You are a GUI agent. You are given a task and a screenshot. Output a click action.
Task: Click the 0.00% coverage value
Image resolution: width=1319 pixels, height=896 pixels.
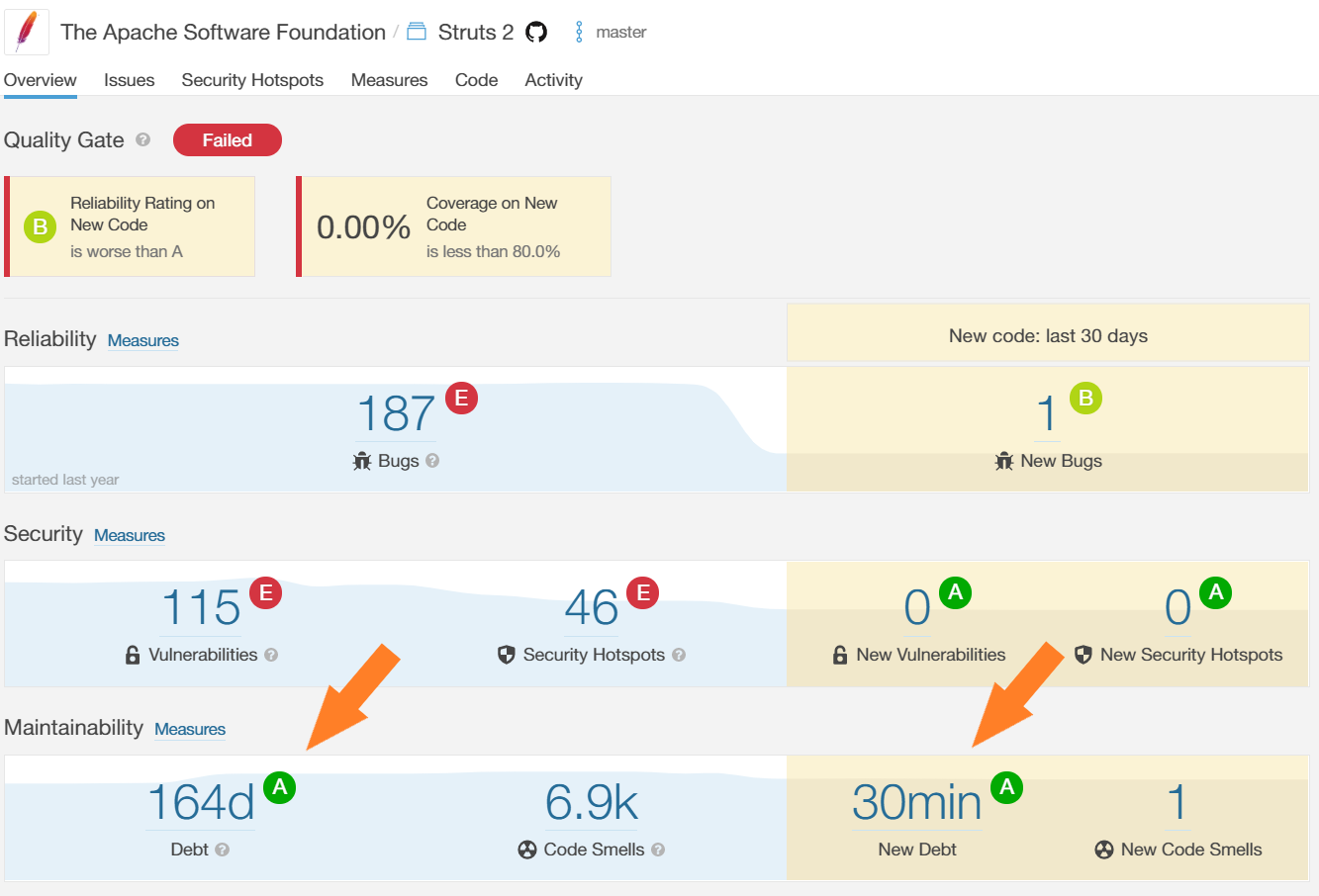[363, 227]
